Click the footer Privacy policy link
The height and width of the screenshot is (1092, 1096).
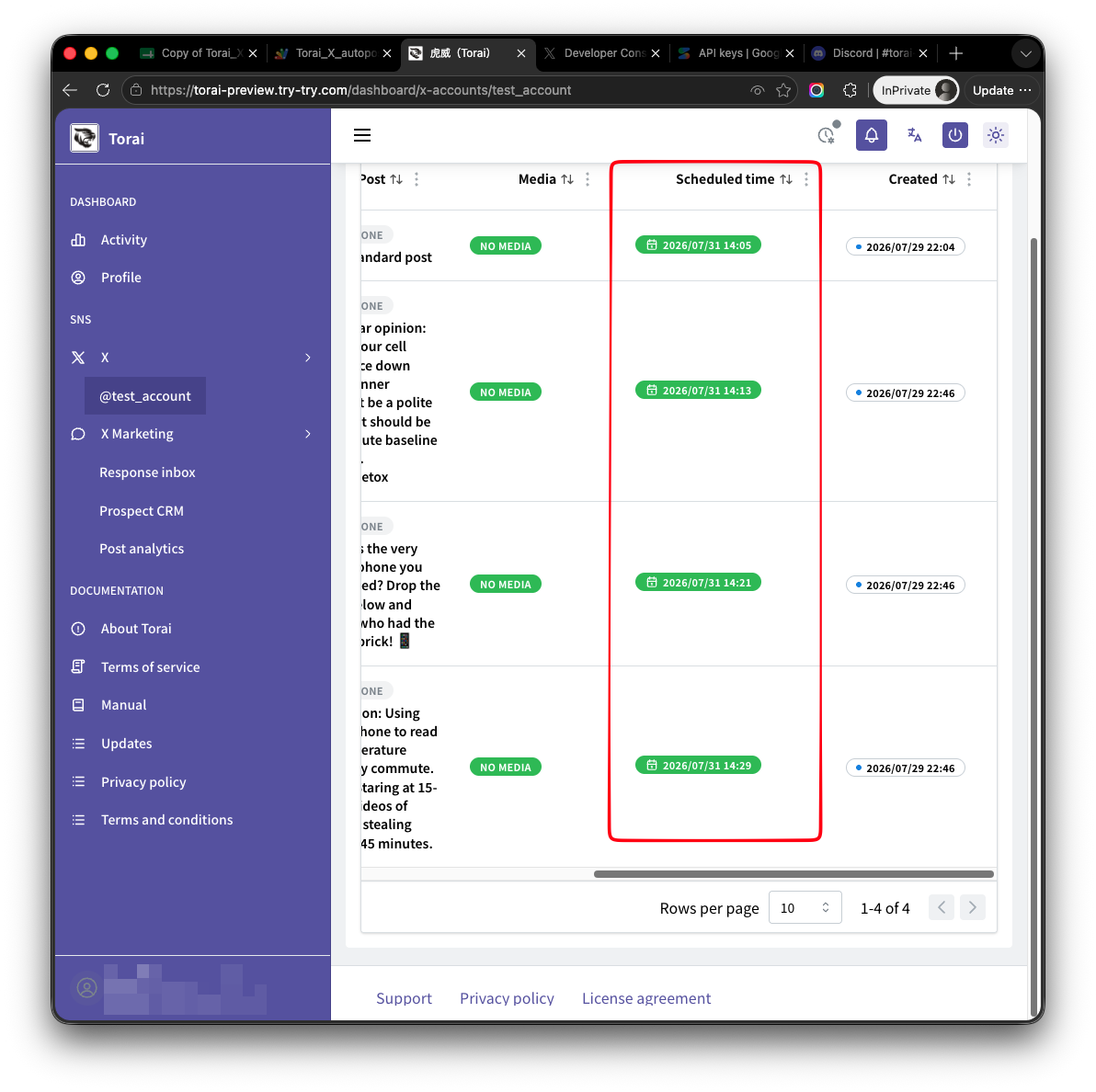pyautogui.click(x=507, y=998)
